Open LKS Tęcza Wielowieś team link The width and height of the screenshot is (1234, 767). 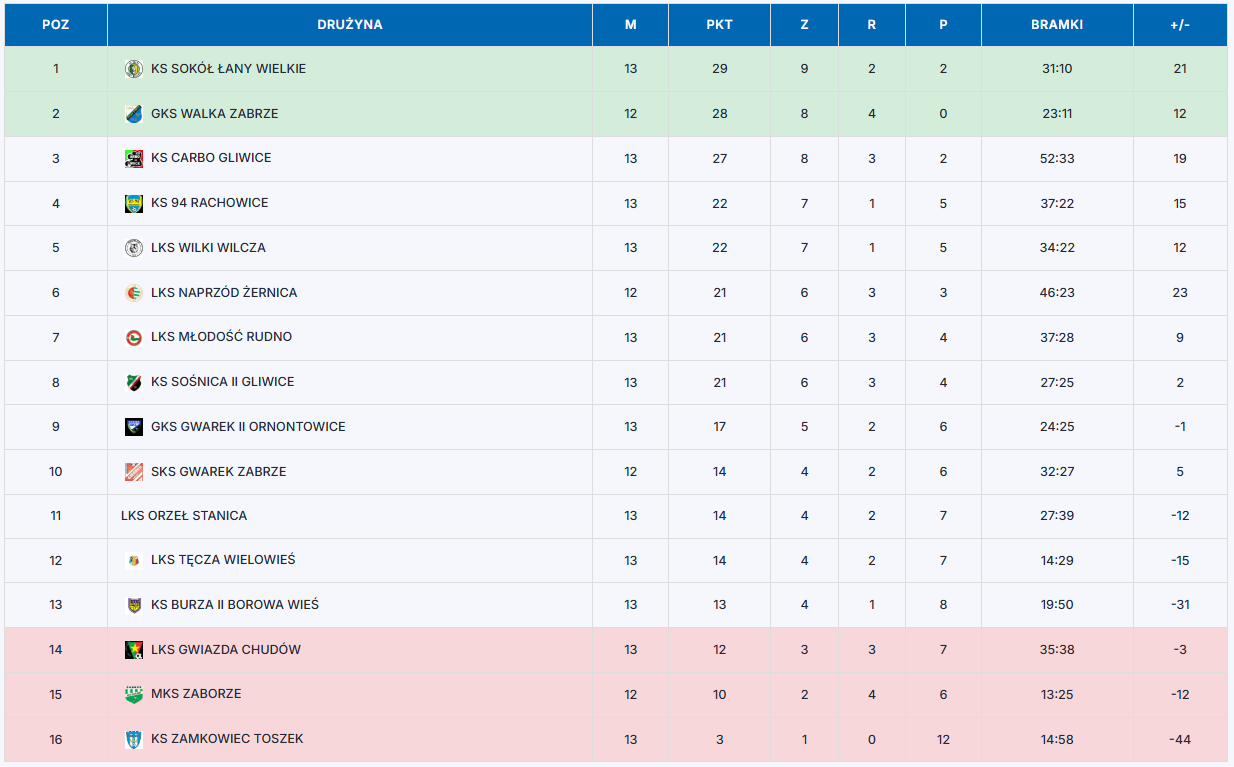223,560
